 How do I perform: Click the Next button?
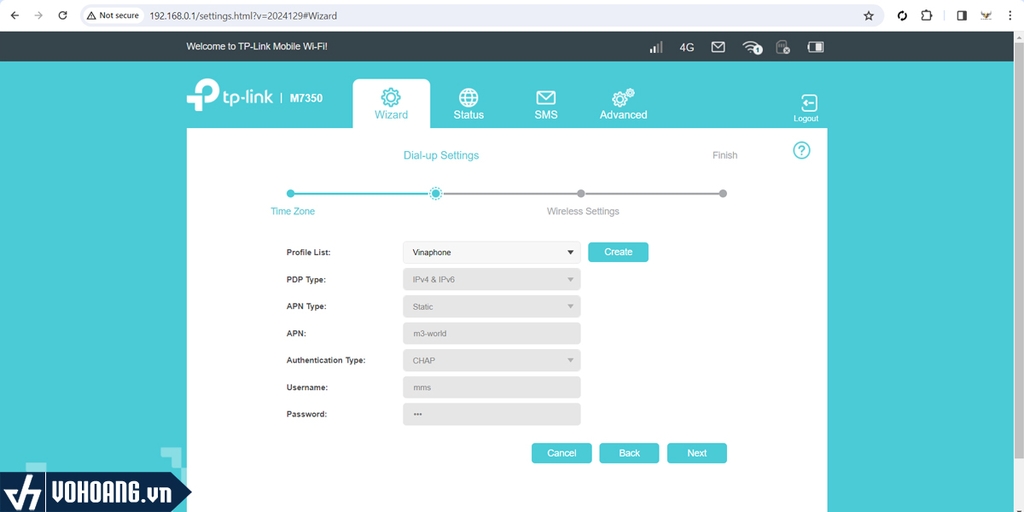(697, 453)
